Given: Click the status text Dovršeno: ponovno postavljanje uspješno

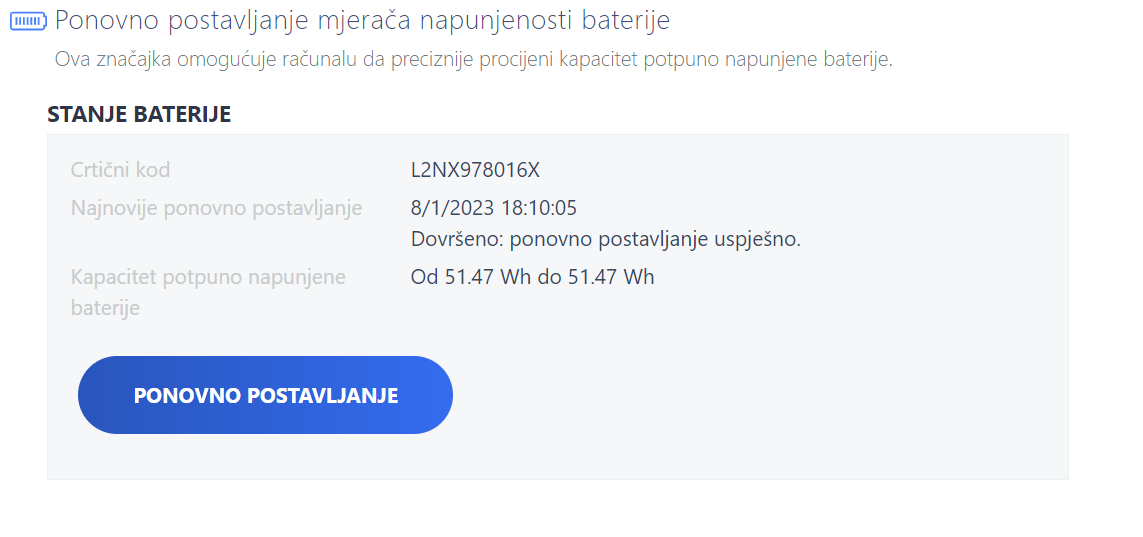Looking at the screenshot, I should (606, 240).
